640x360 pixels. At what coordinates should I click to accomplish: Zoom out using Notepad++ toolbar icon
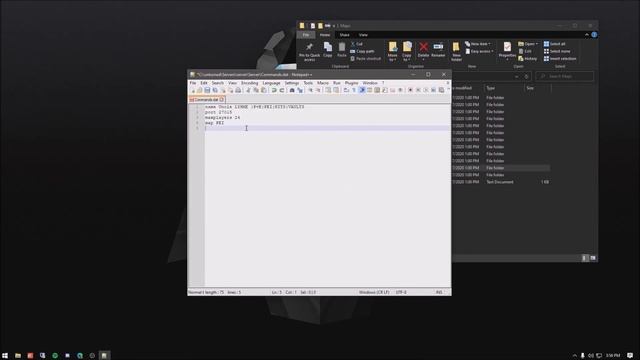click(x=318, y=90)
